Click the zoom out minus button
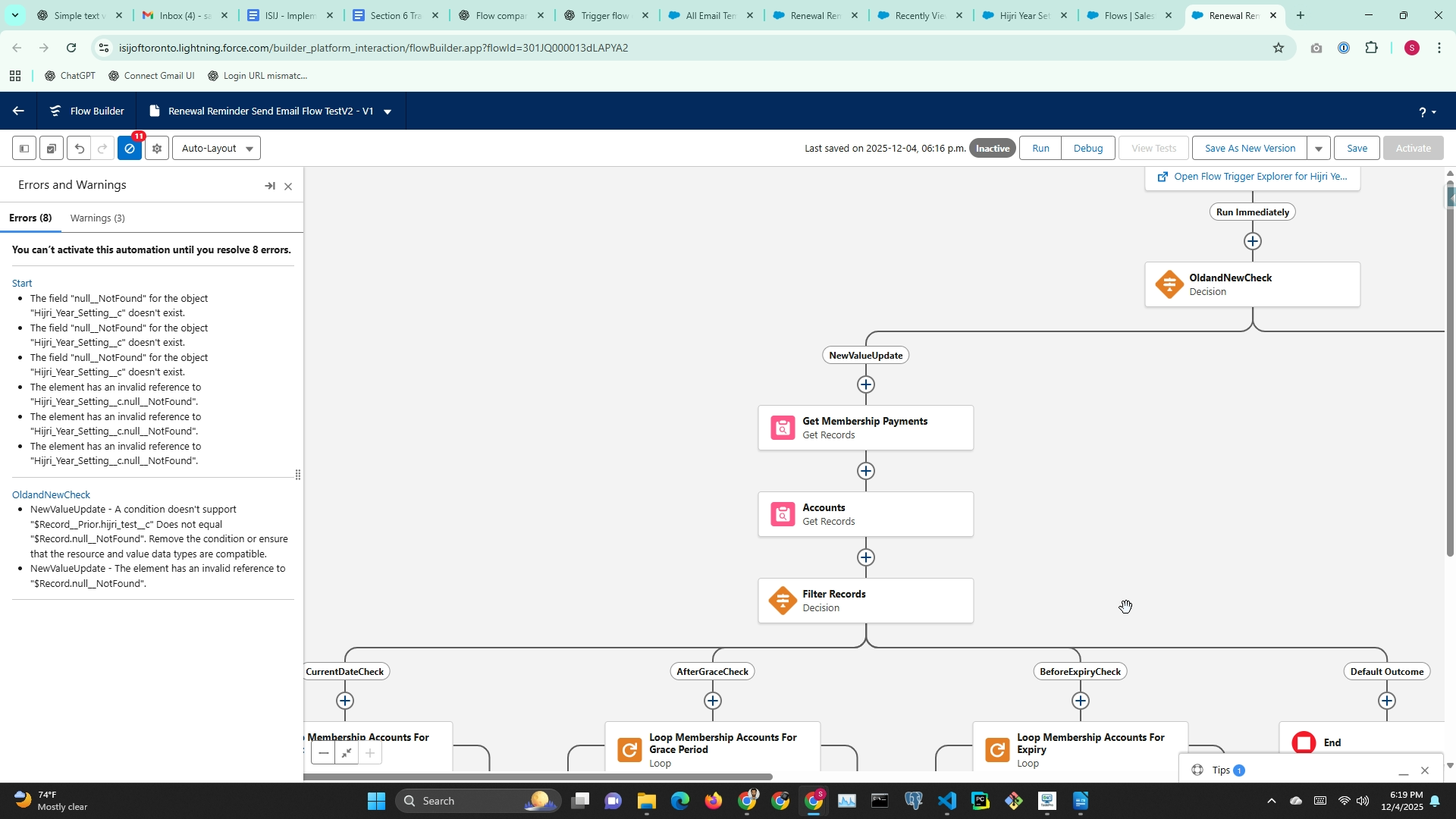 click(x=324, y=753)
